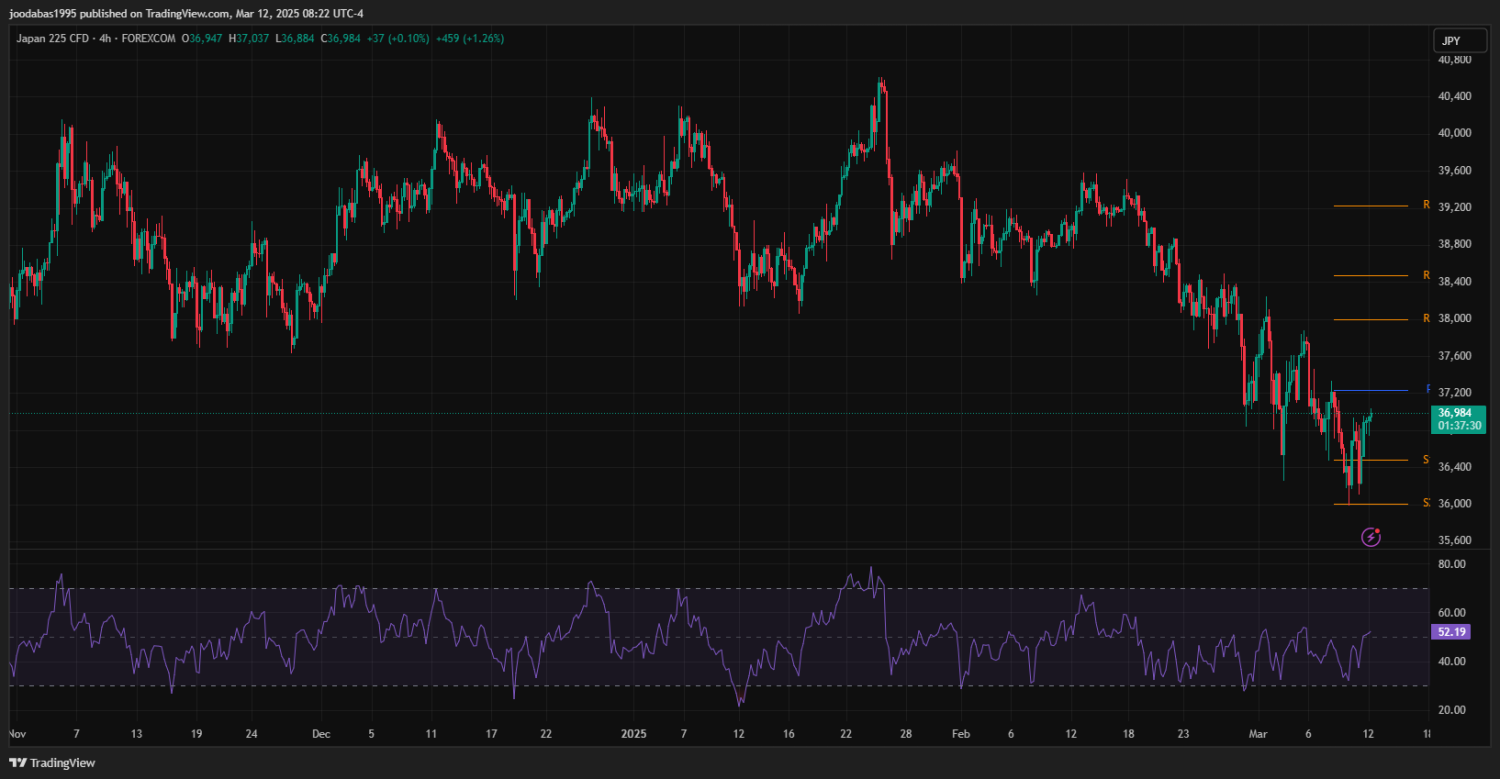Click the Dec label on time axis

321,733
